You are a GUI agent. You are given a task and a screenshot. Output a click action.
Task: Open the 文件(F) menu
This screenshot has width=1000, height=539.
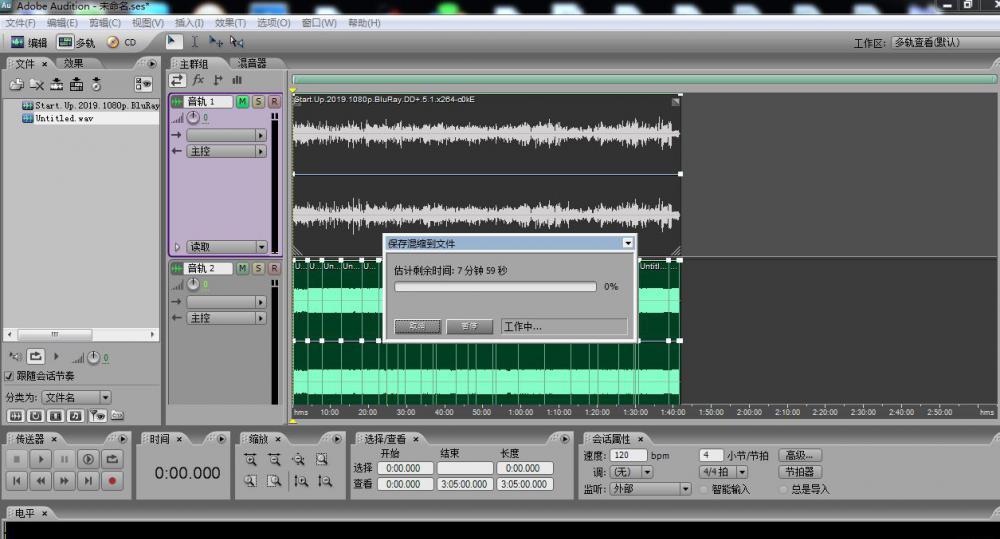(20, 23)
